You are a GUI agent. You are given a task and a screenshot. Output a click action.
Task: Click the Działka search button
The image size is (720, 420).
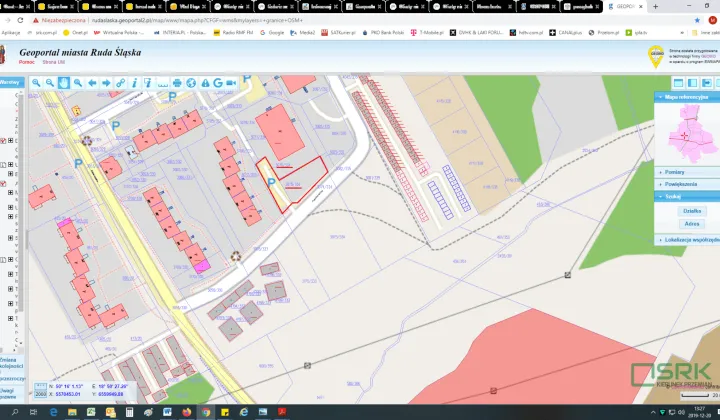pyautogui.click(x=692, y=211)
